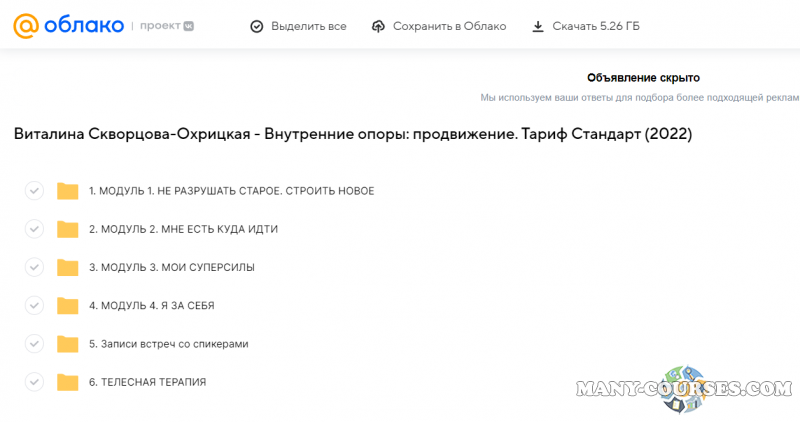Check the box for Записи встреч со спикерами
Image resolution: width=800 pixels, height=422 pixels.
(x=34, y=343)
